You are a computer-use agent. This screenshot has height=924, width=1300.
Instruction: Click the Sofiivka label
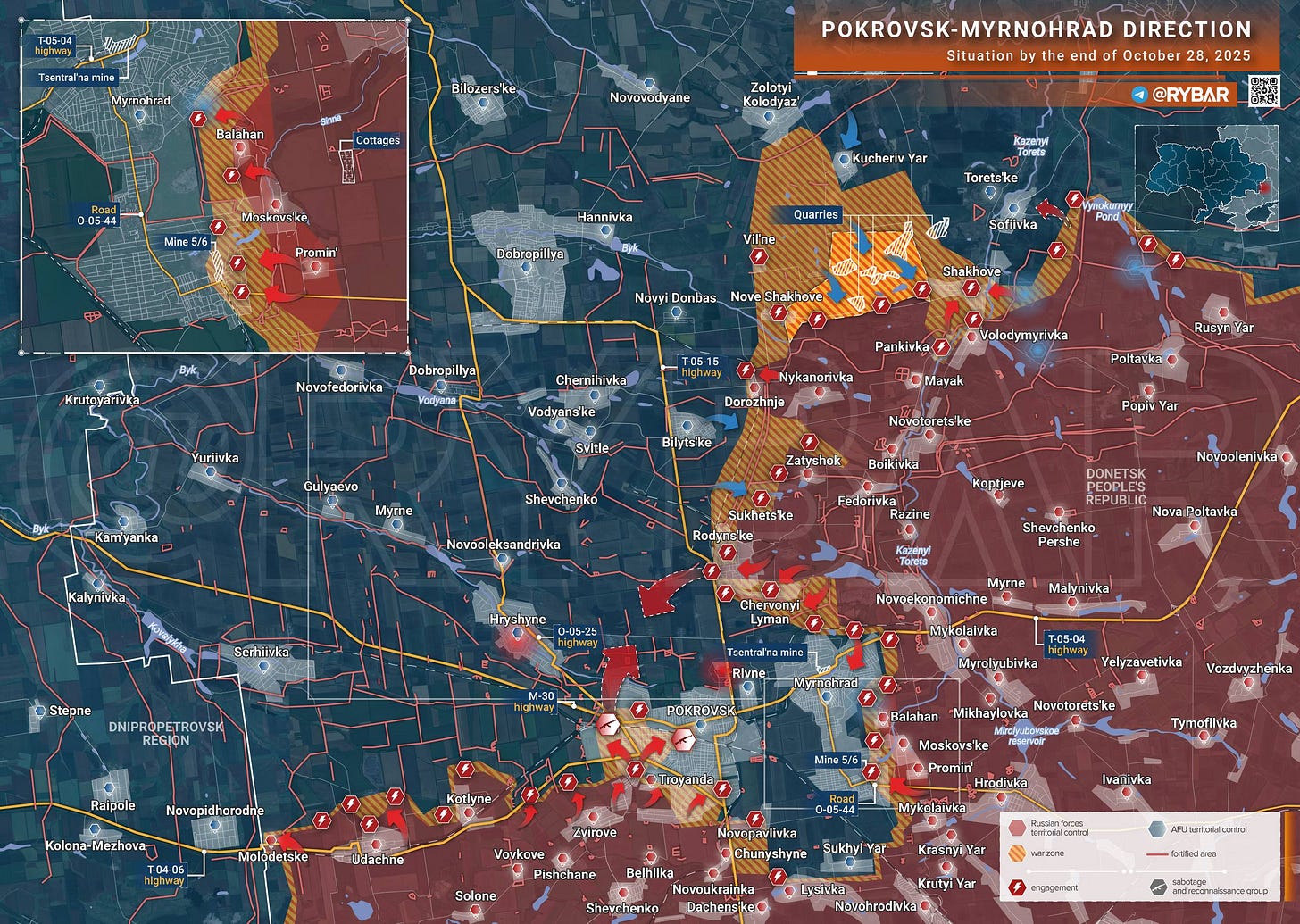click(x=1012, y=224)
